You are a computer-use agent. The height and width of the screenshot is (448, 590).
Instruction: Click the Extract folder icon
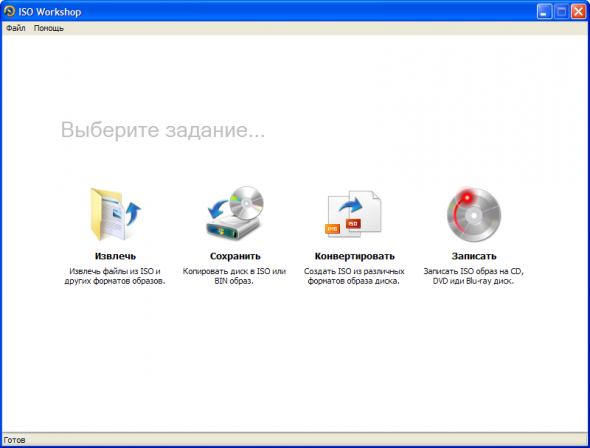[x=115, y=214]
